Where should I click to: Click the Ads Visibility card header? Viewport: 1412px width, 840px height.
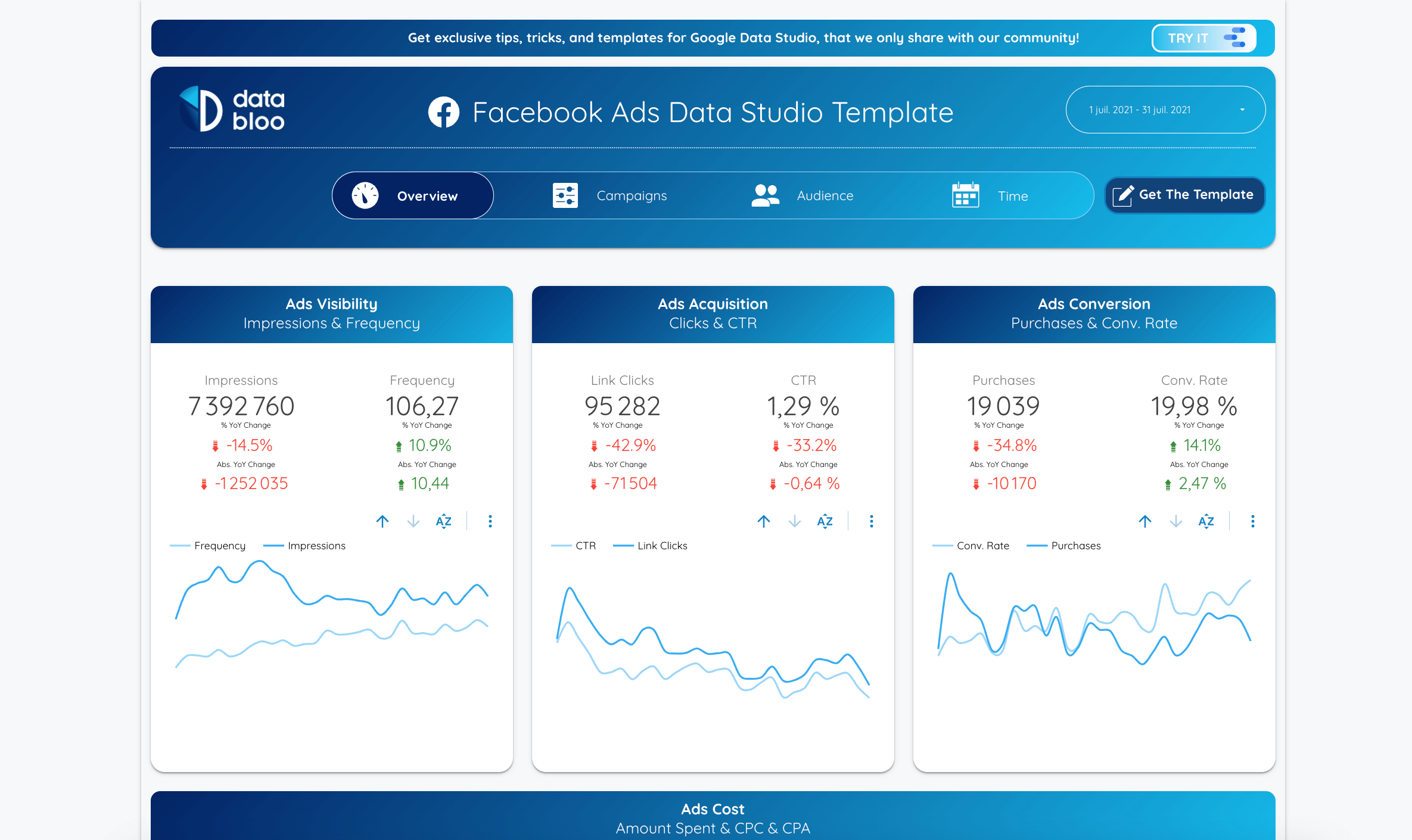click(332, 314)
